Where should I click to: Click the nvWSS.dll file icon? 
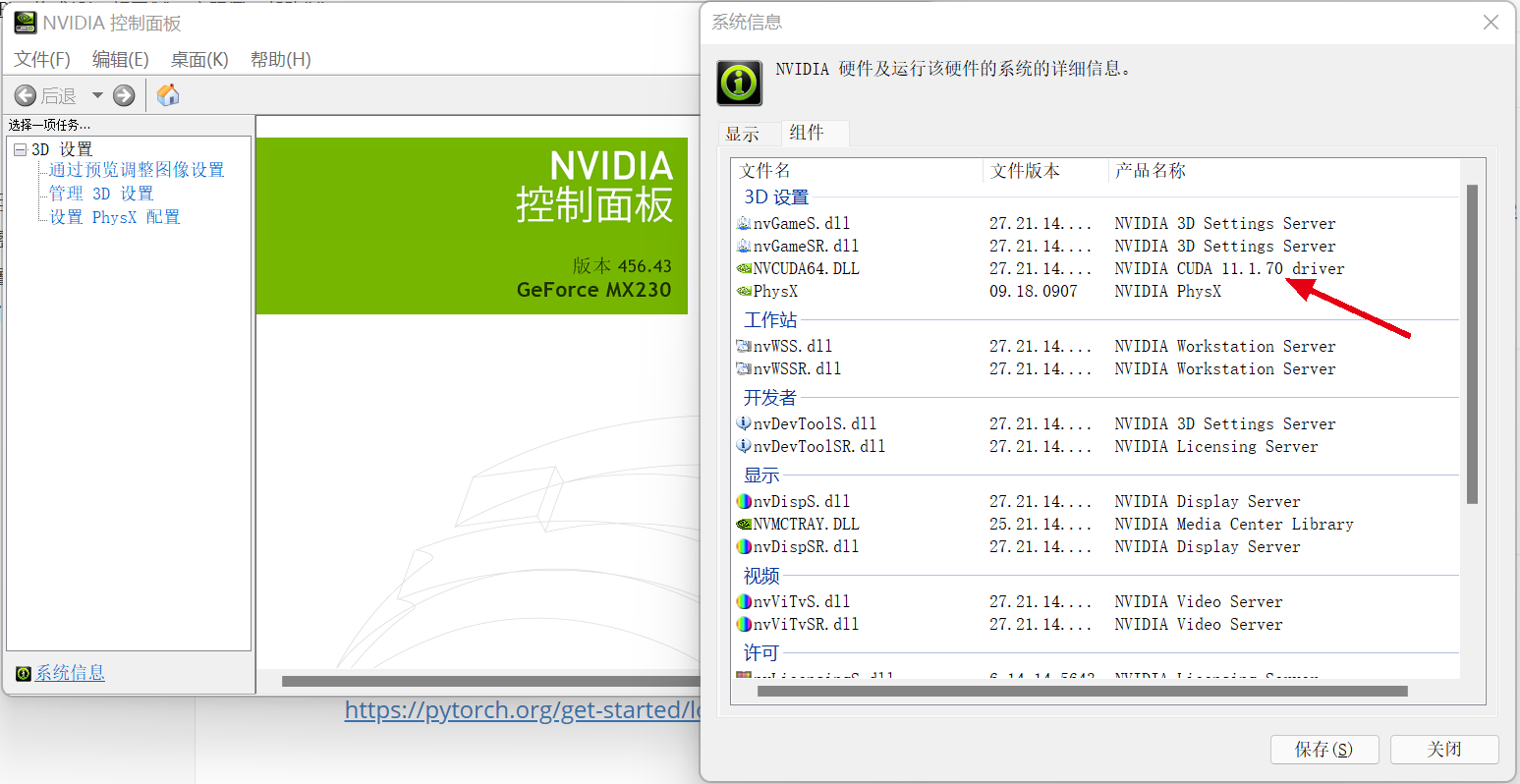744,346
